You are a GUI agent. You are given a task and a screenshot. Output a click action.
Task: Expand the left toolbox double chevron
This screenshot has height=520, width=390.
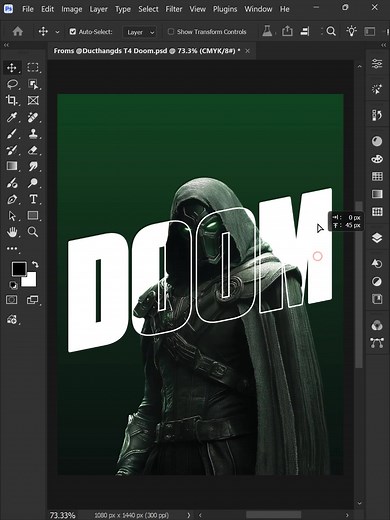(6, 45)
